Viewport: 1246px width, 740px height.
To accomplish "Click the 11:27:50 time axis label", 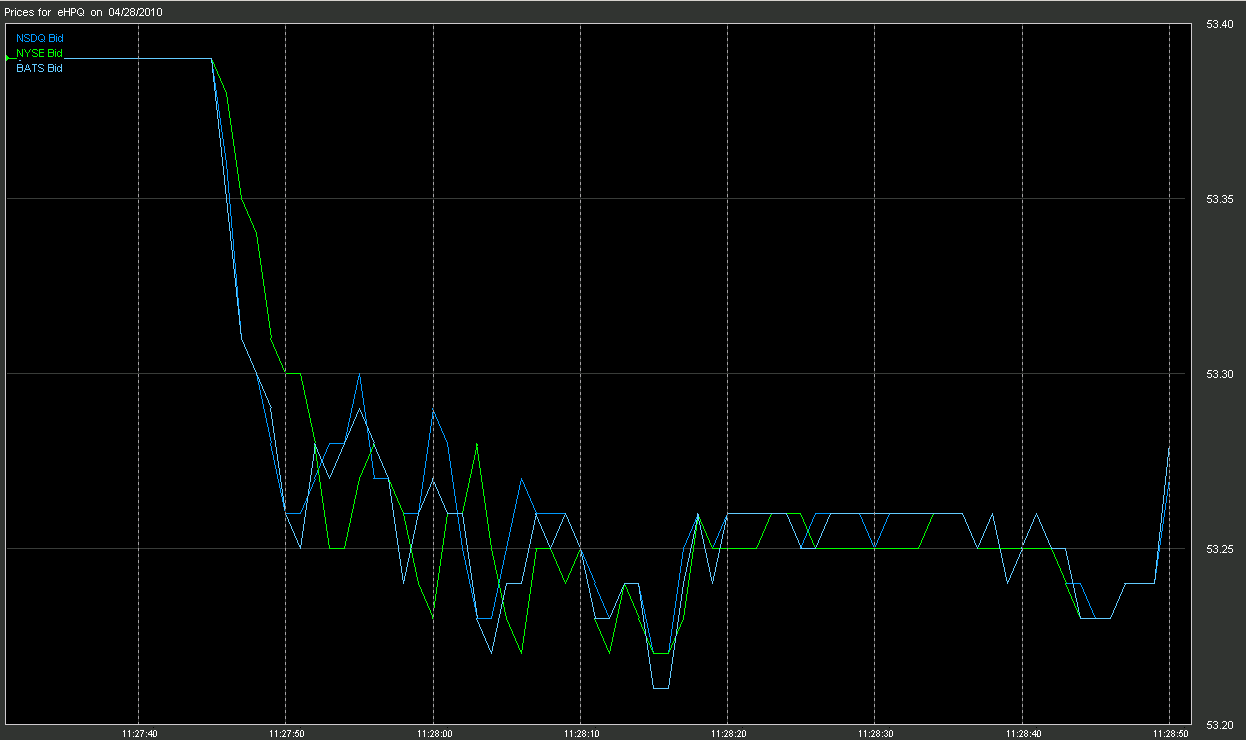I will tap(286, 733).
